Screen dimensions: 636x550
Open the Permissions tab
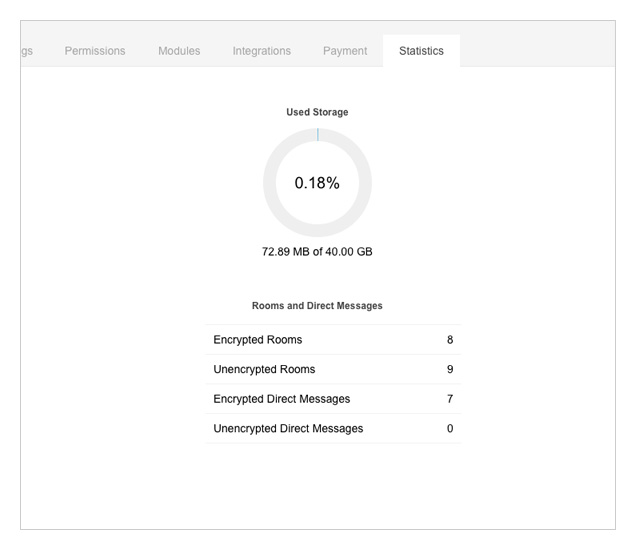pyautogui.click(x=95, y=51)
